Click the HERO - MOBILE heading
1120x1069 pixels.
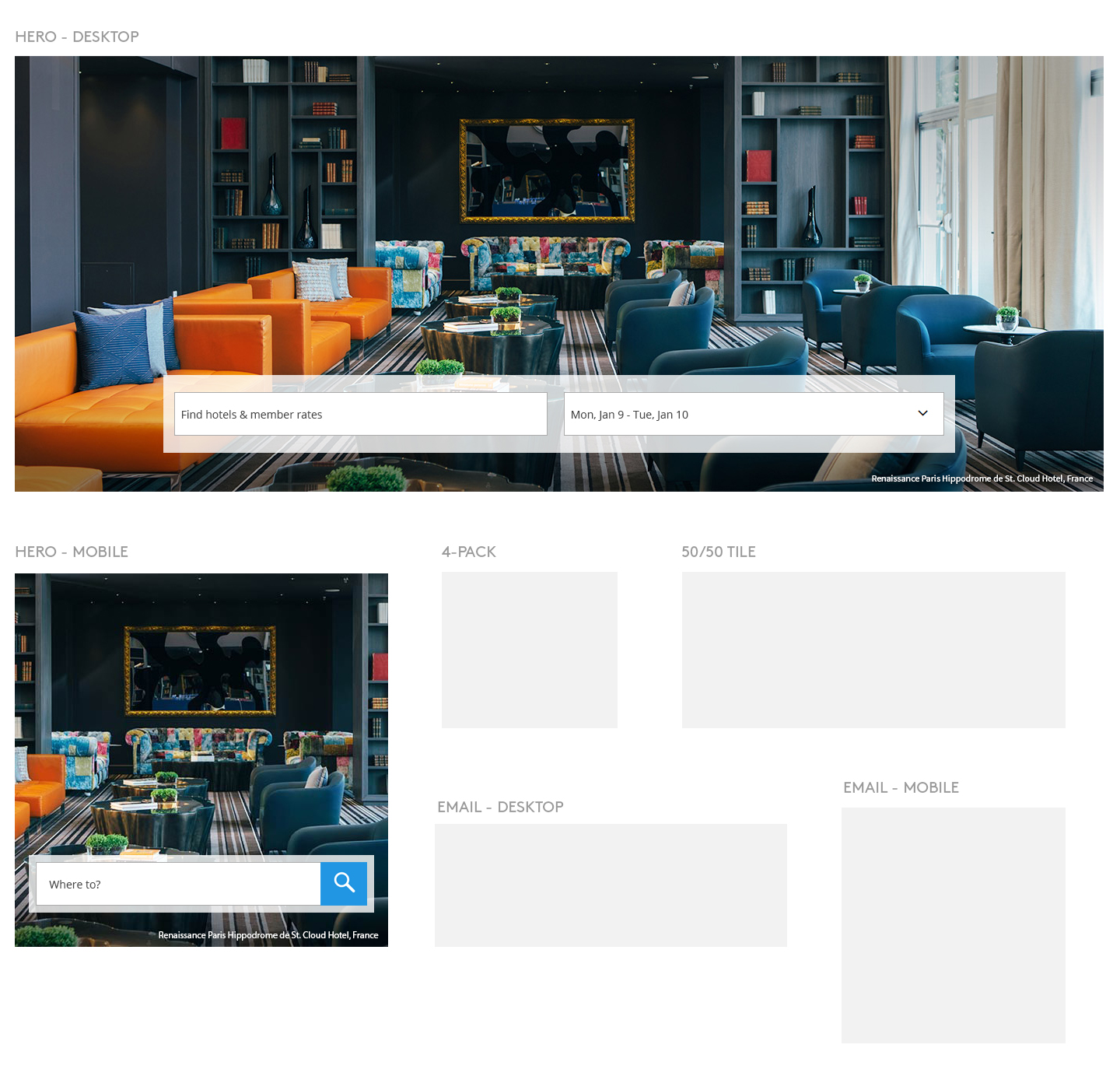72,552
